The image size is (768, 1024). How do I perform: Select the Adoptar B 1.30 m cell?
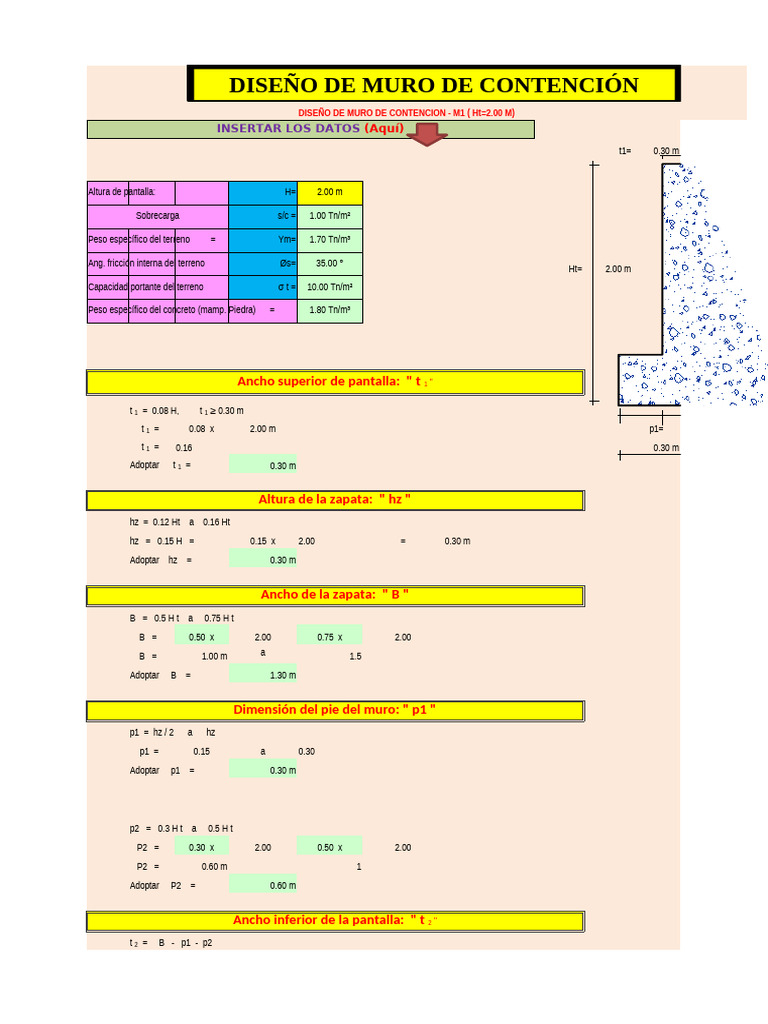pyautogui.click(x=263, y=674)
